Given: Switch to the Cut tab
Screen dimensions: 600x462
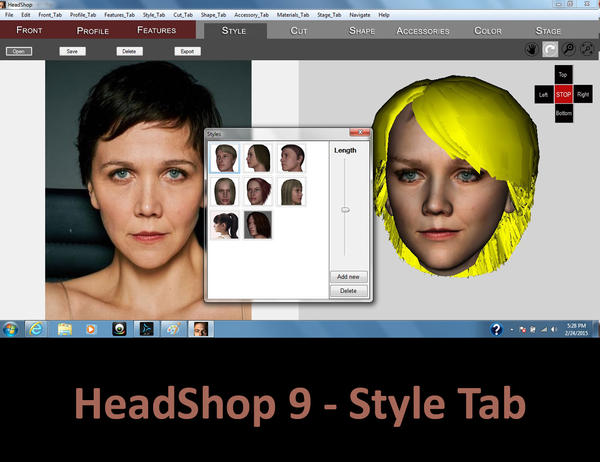Looking at the screenshot, I should 299,31.
